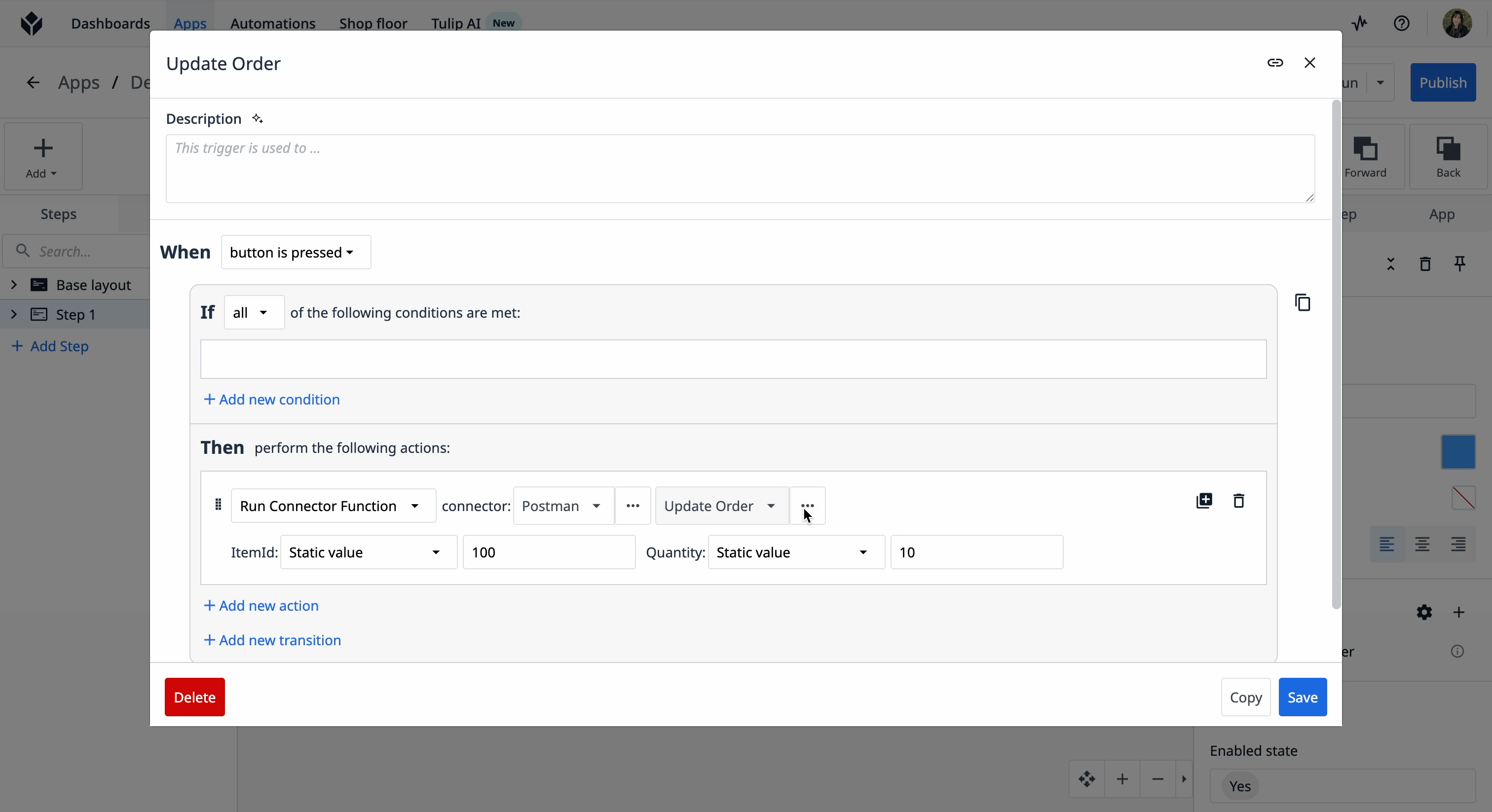Duplicate the Run Connector Function action
The image size is (1492, 812).
(1203, 501)
